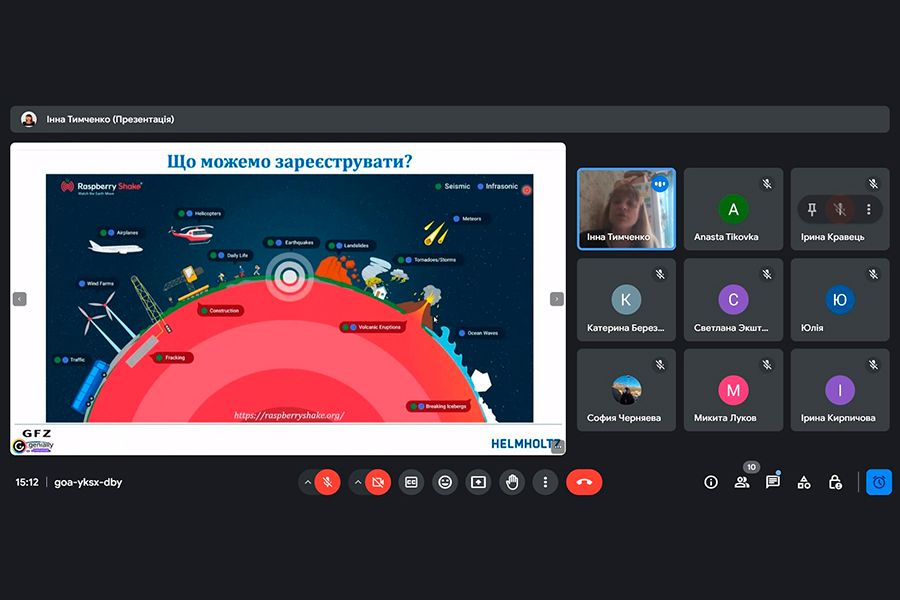Viewport: 900px width, 600px height.
Task: Go to next slide arrow
Action: [x=557, y=299]
